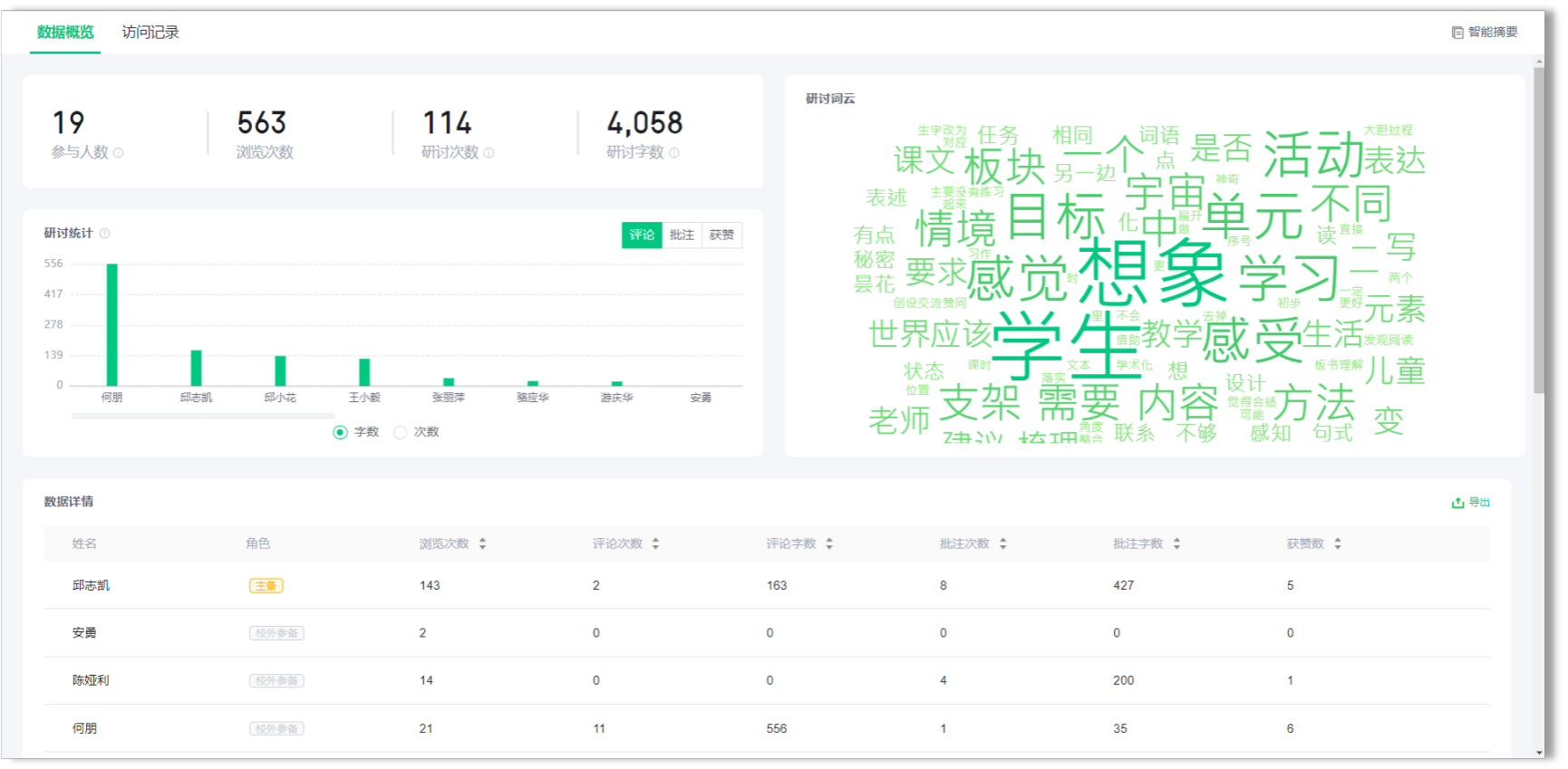The width and height of the screenshot is (1568, 769).
Task: Click info icon next to 参与人数
Action: (118, 153)
